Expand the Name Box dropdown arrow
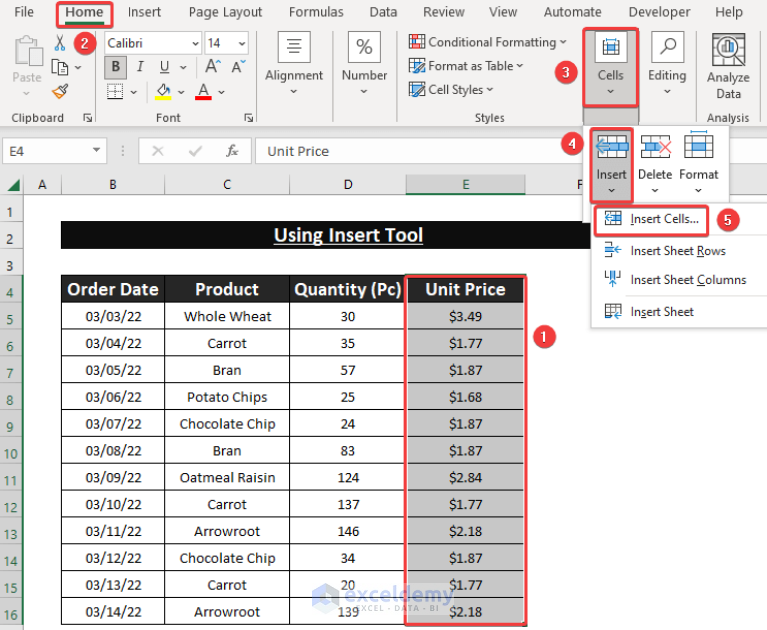 [x=96, y=151]
